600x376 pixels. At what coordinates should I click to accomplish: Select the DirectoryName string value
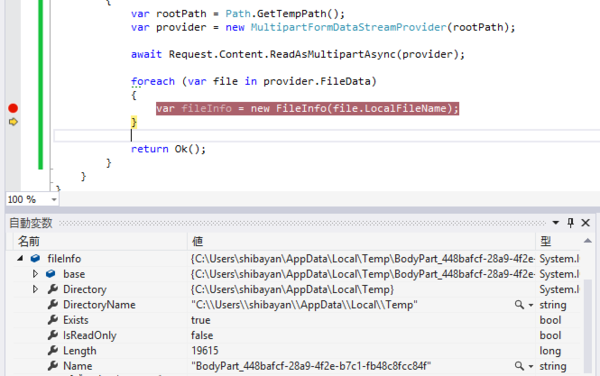pos(304,305)
